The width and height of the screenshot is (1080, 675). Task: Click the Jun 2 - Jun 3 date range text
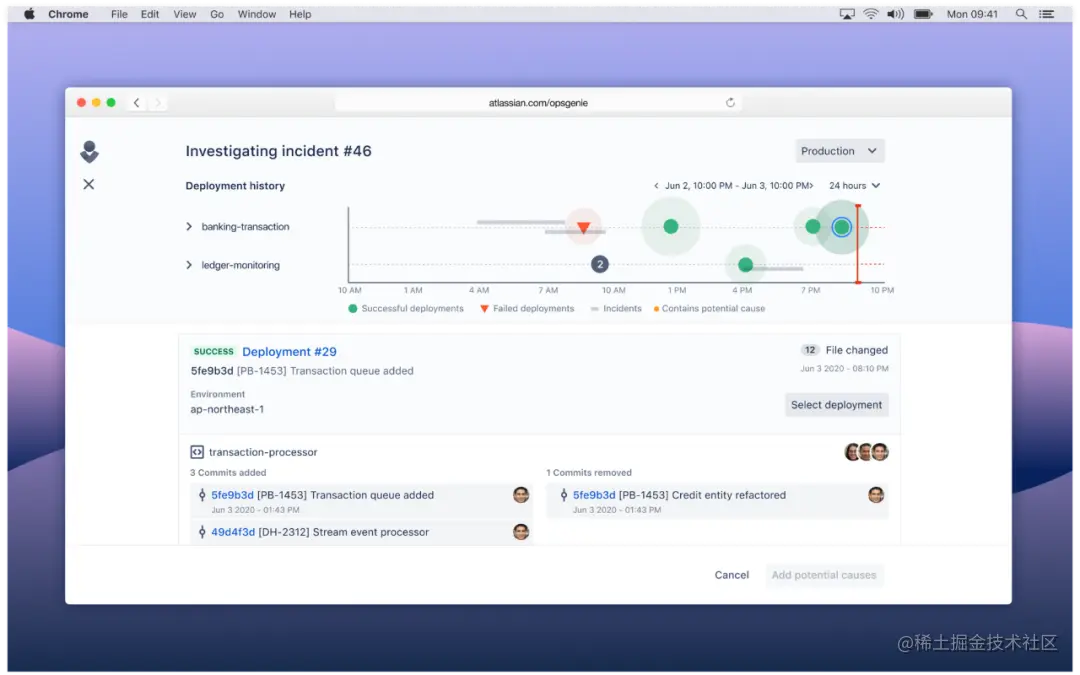coord(736,185)
